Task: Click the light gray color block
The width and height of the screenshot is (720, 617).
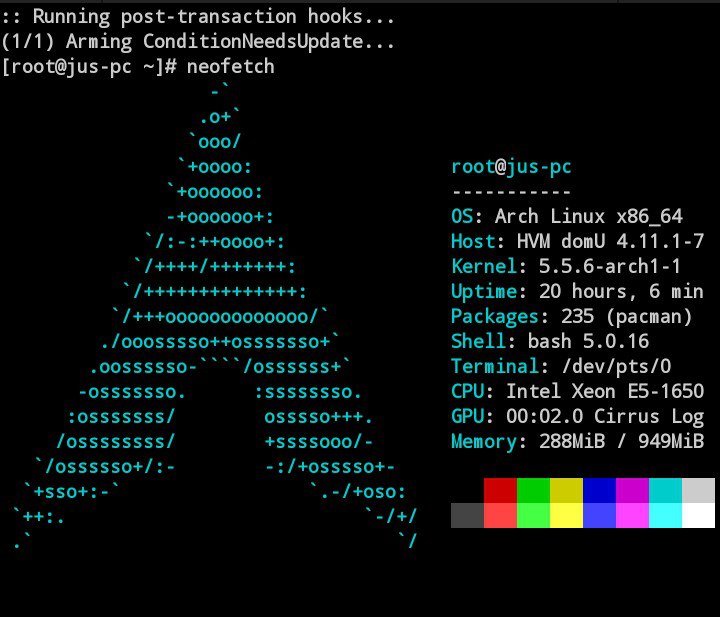Action: [698, 490]
